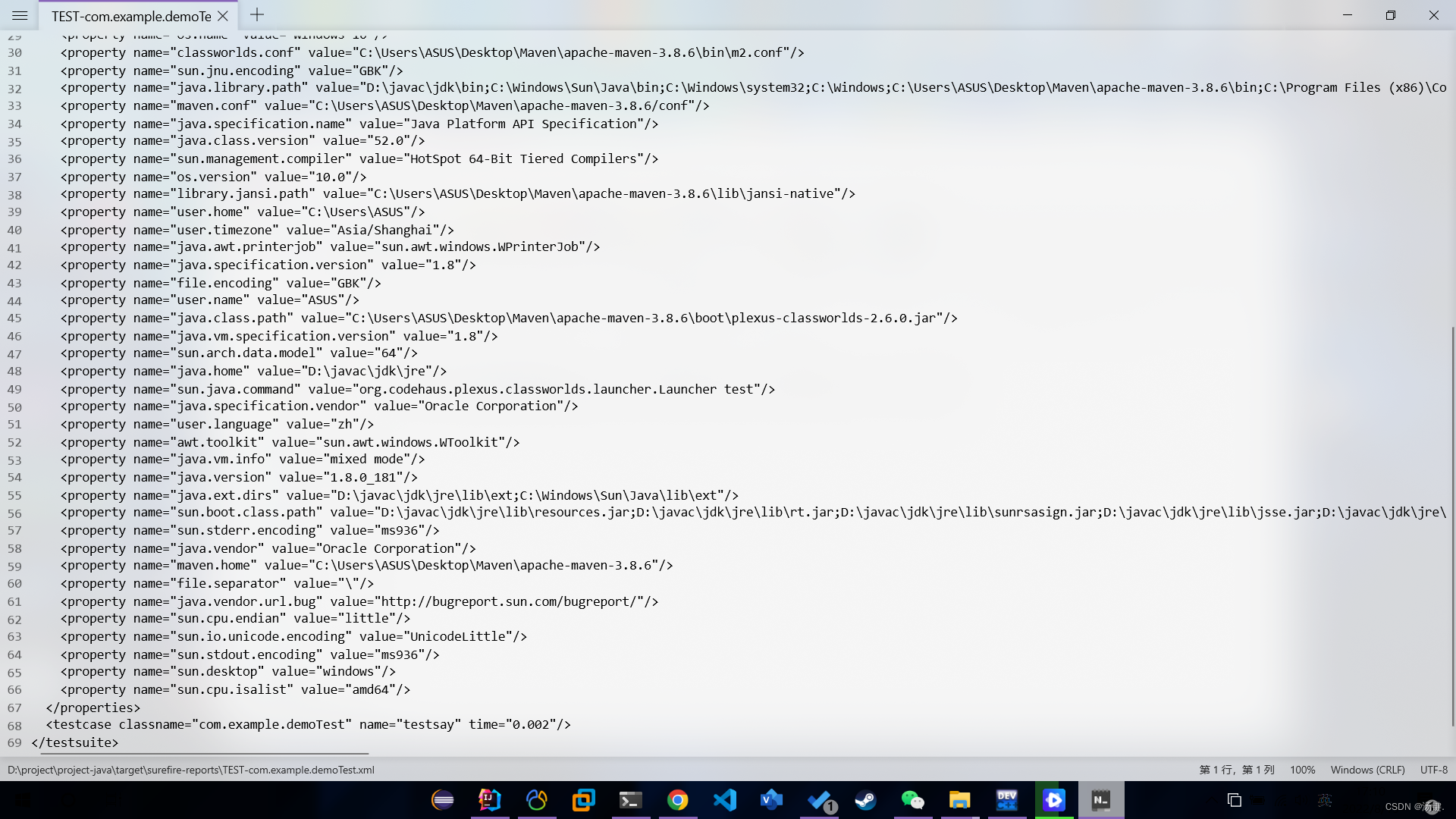Click the vertical scrollbar thumb

pyautogui.click(x=1452, y=526)
